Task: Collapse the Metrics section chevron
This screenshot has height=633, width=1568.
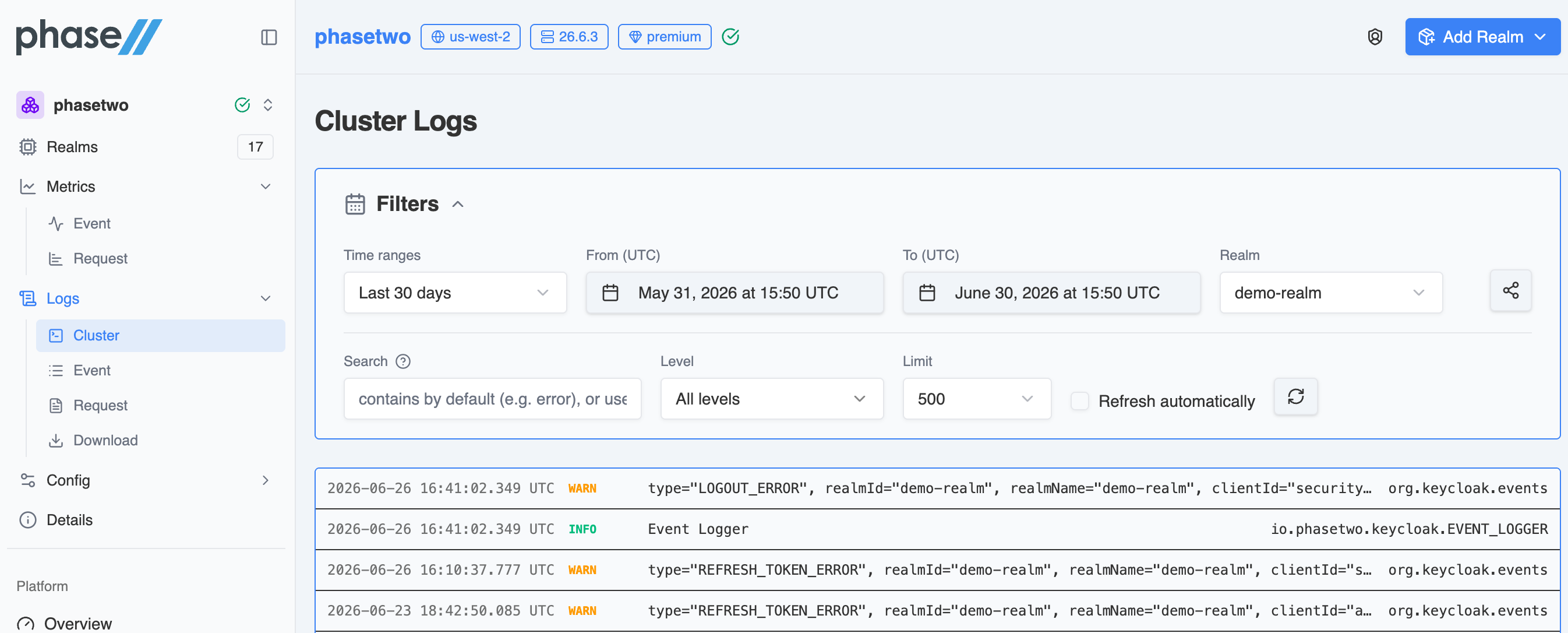Action: [x=266, y=187]
